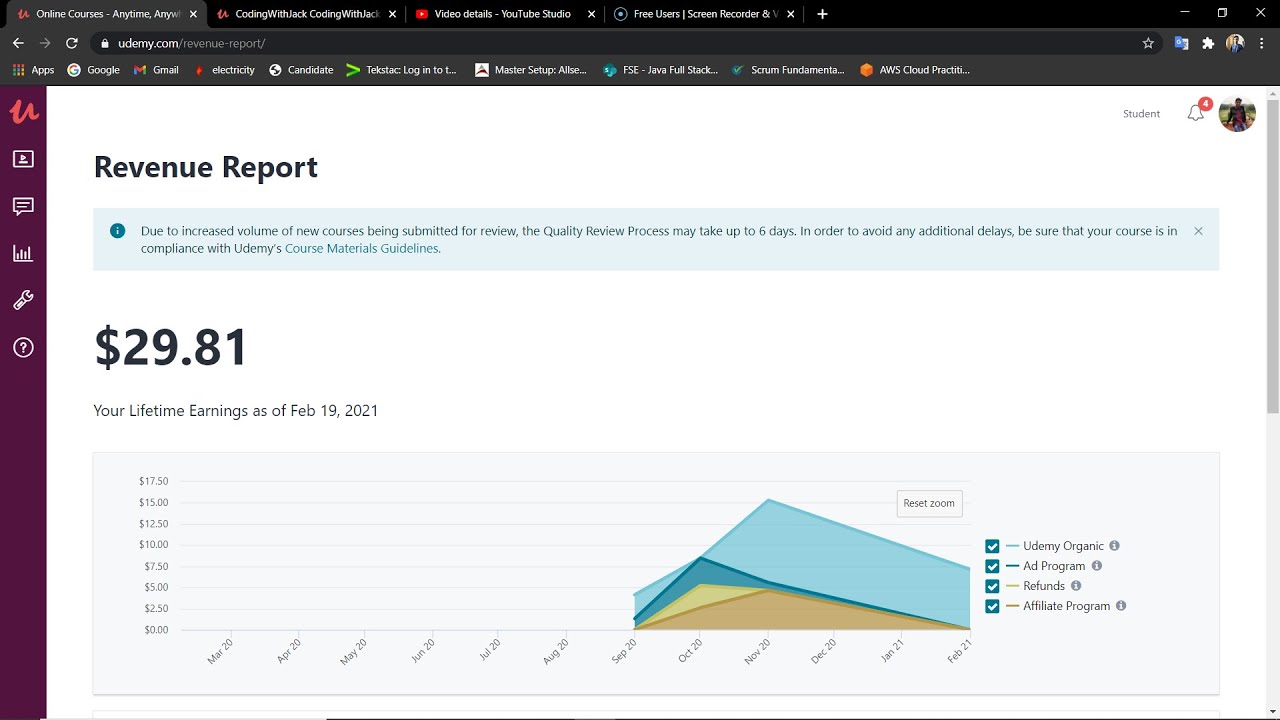Open FSE - Java Full Stack bookmark
1280x720 pixels.
pyautogui.click(x=660, y=70)
